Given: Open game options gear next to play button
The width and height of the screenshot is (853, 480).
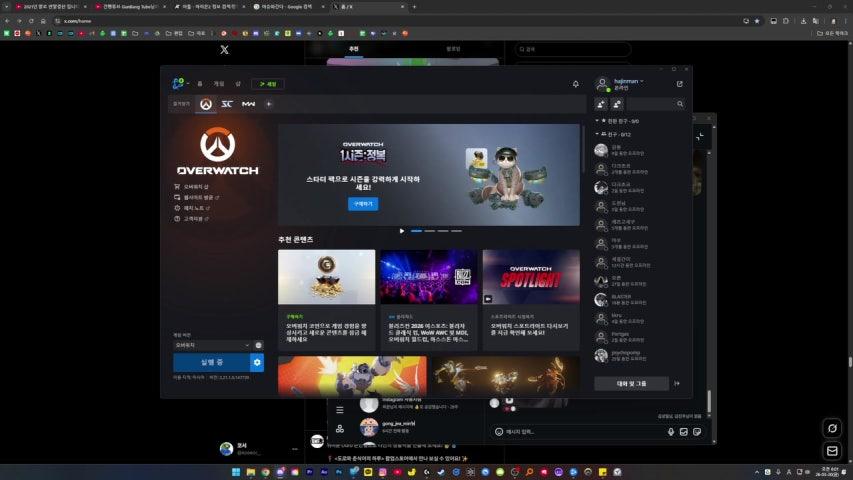Looking at the screenshot, I should pyautogui.click(x=257, y=362).
